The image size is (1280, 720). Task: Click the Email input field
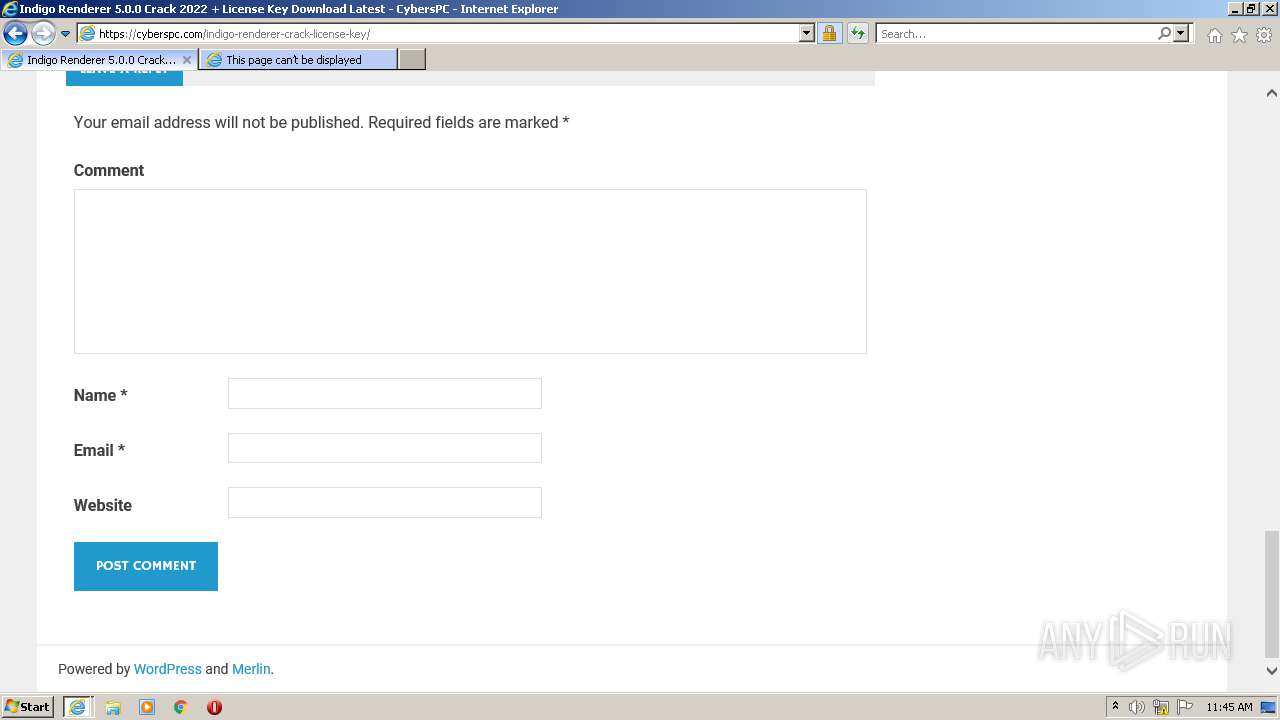click(x=385, y=448)
